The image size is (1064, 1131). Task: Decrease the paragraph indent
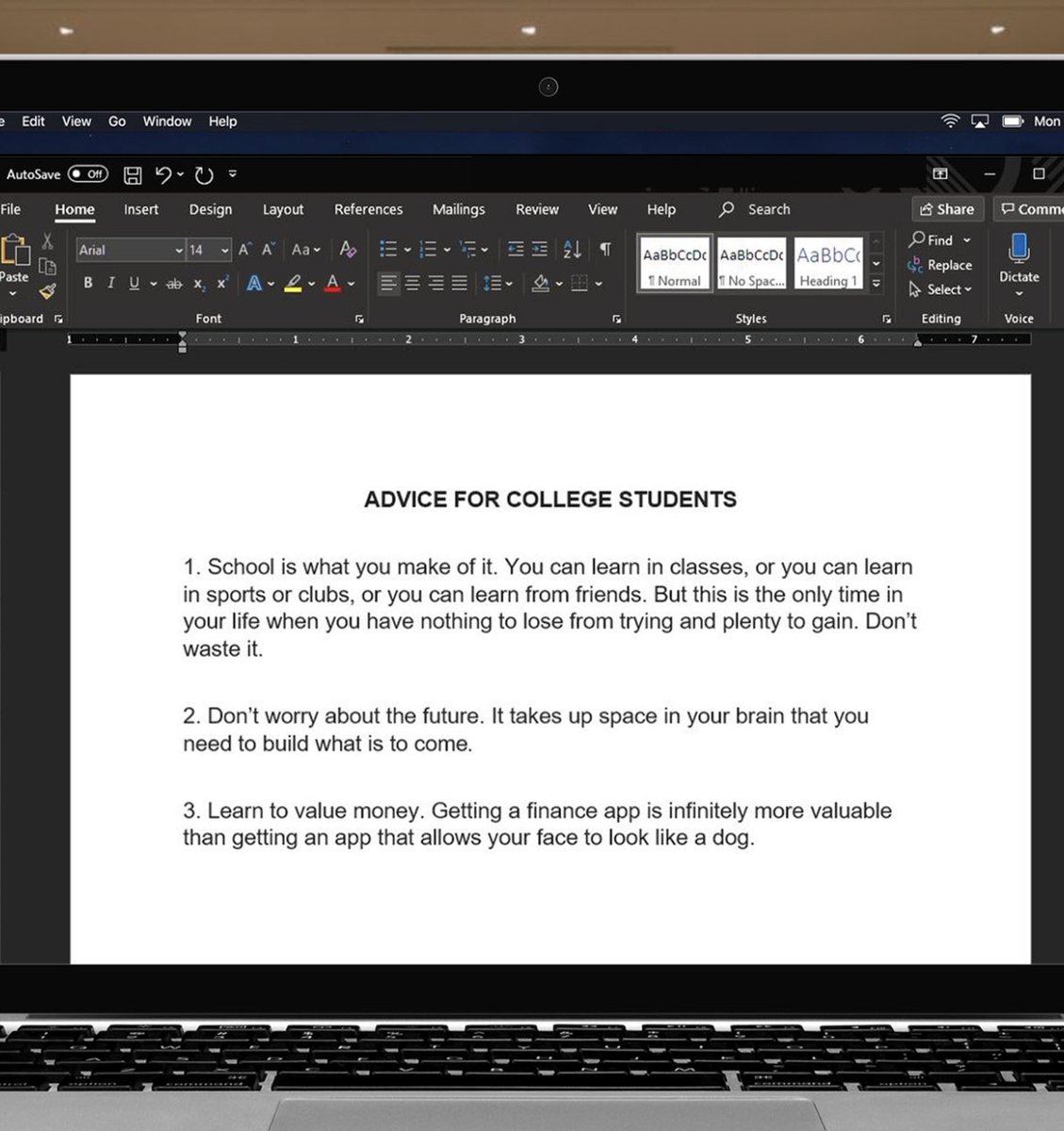[x=516, y=249]
